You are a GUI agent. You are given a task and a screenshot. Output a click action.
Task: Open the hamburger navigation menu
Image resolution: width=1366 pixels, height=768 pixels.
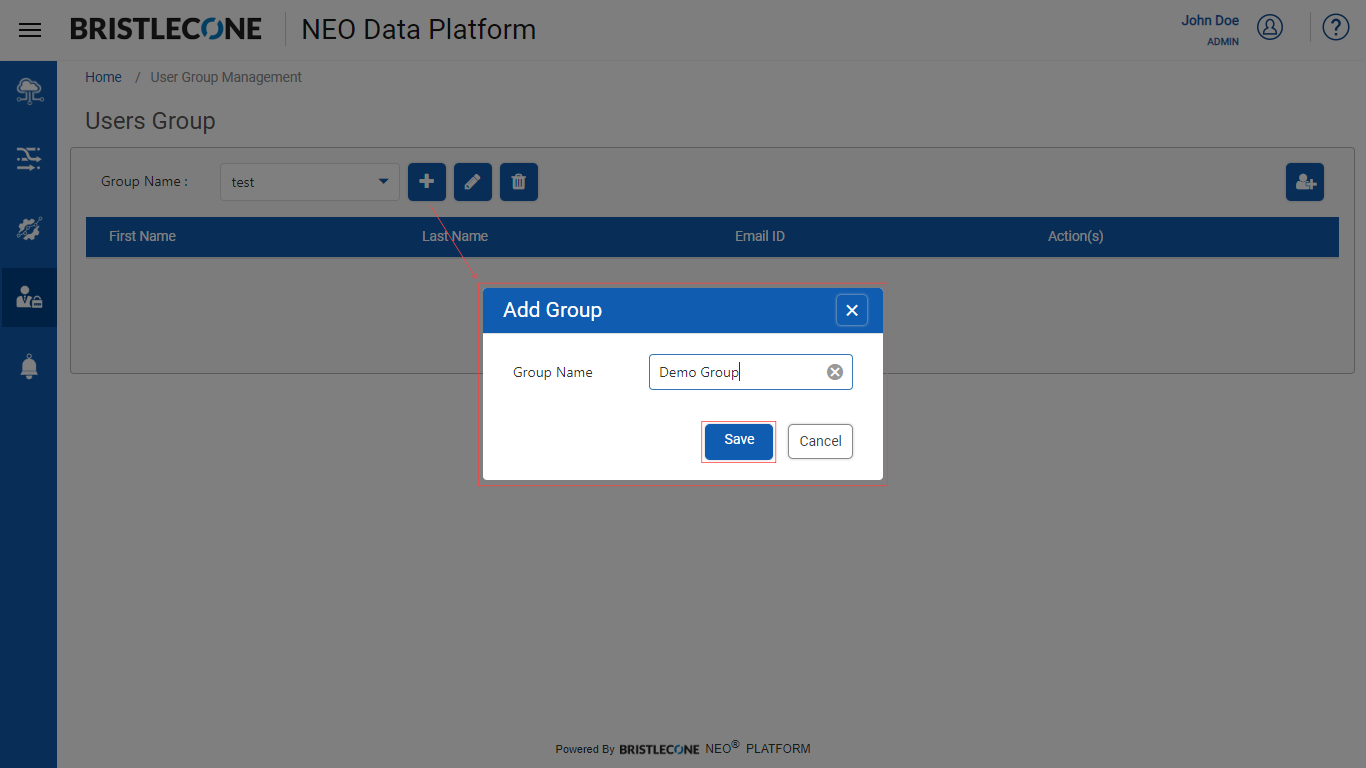click(30, 30)
